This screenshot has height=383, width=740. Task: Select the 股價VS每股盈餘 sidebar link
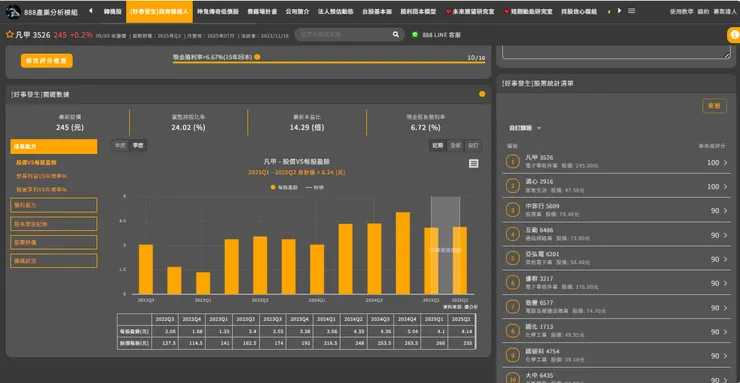tap(36, 162)
